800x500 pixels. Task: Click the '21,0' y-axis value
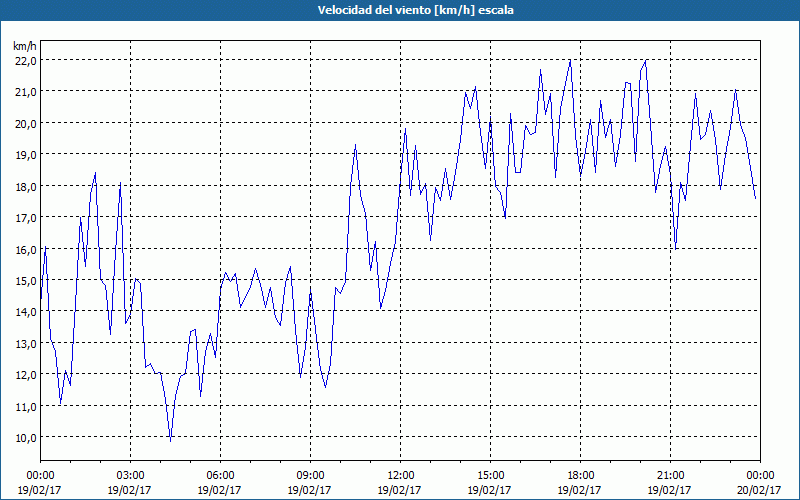click(25, 92)
